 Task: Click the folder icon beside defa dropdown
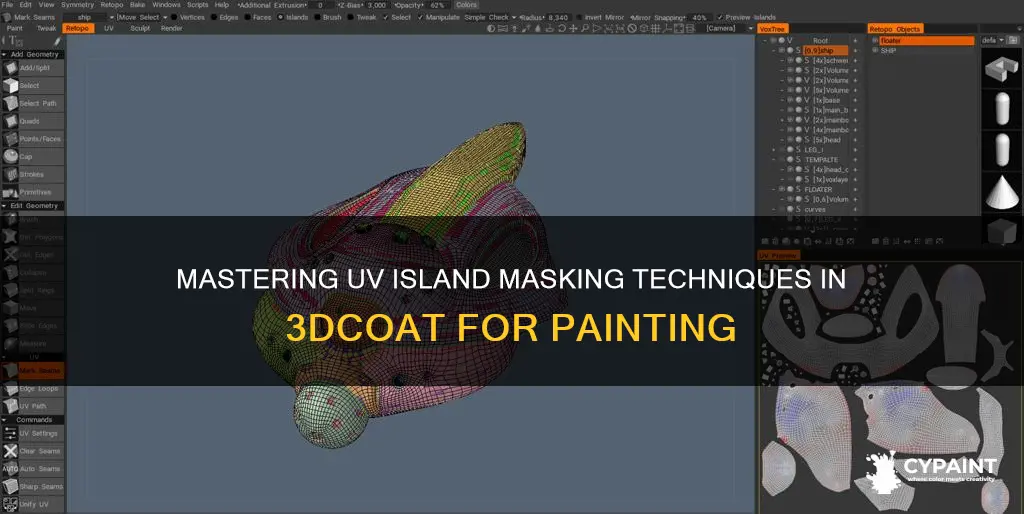[x=1012, y=40]
